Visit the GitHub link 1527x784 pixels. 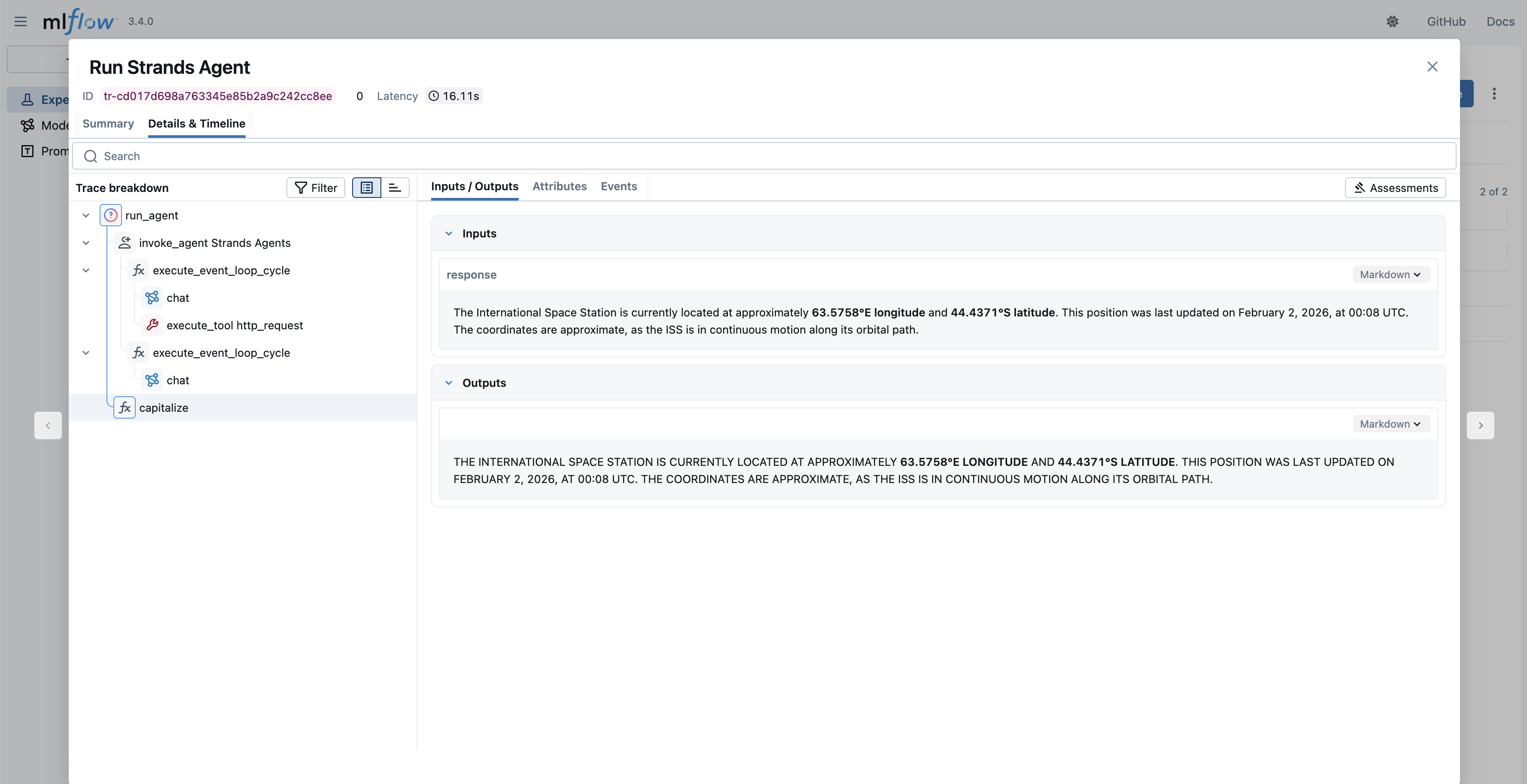pyautogui.click(x=1445, y=21)
